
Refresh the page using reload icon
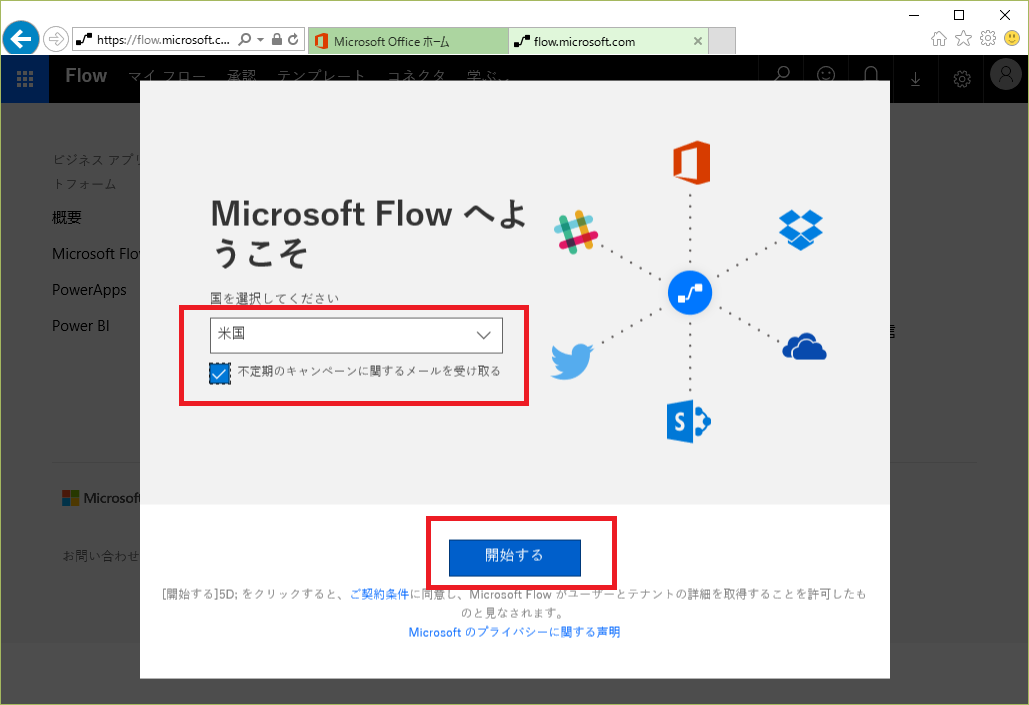293,39
